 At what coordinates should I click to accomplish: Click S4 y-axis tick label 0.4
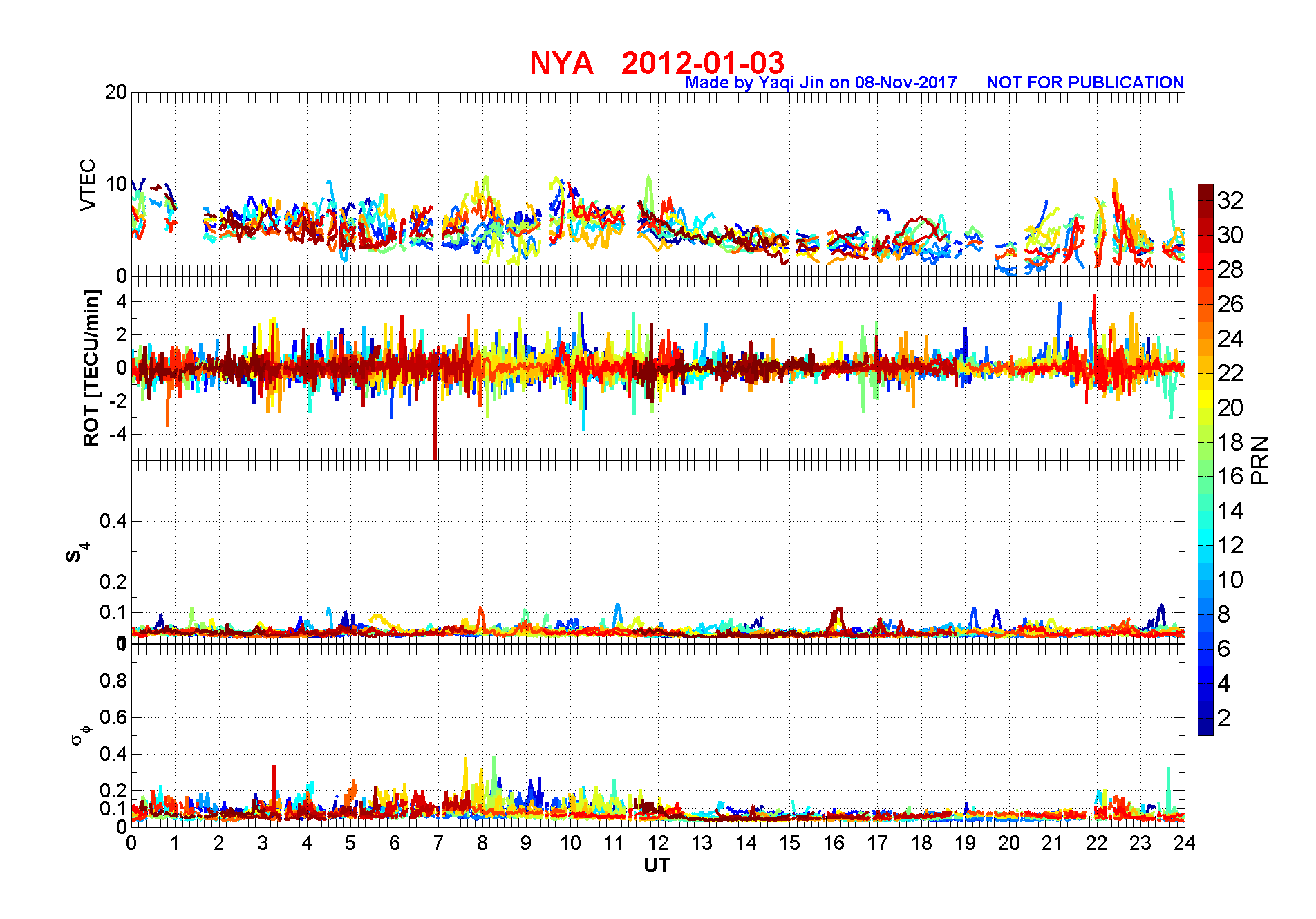coord(113,521)
